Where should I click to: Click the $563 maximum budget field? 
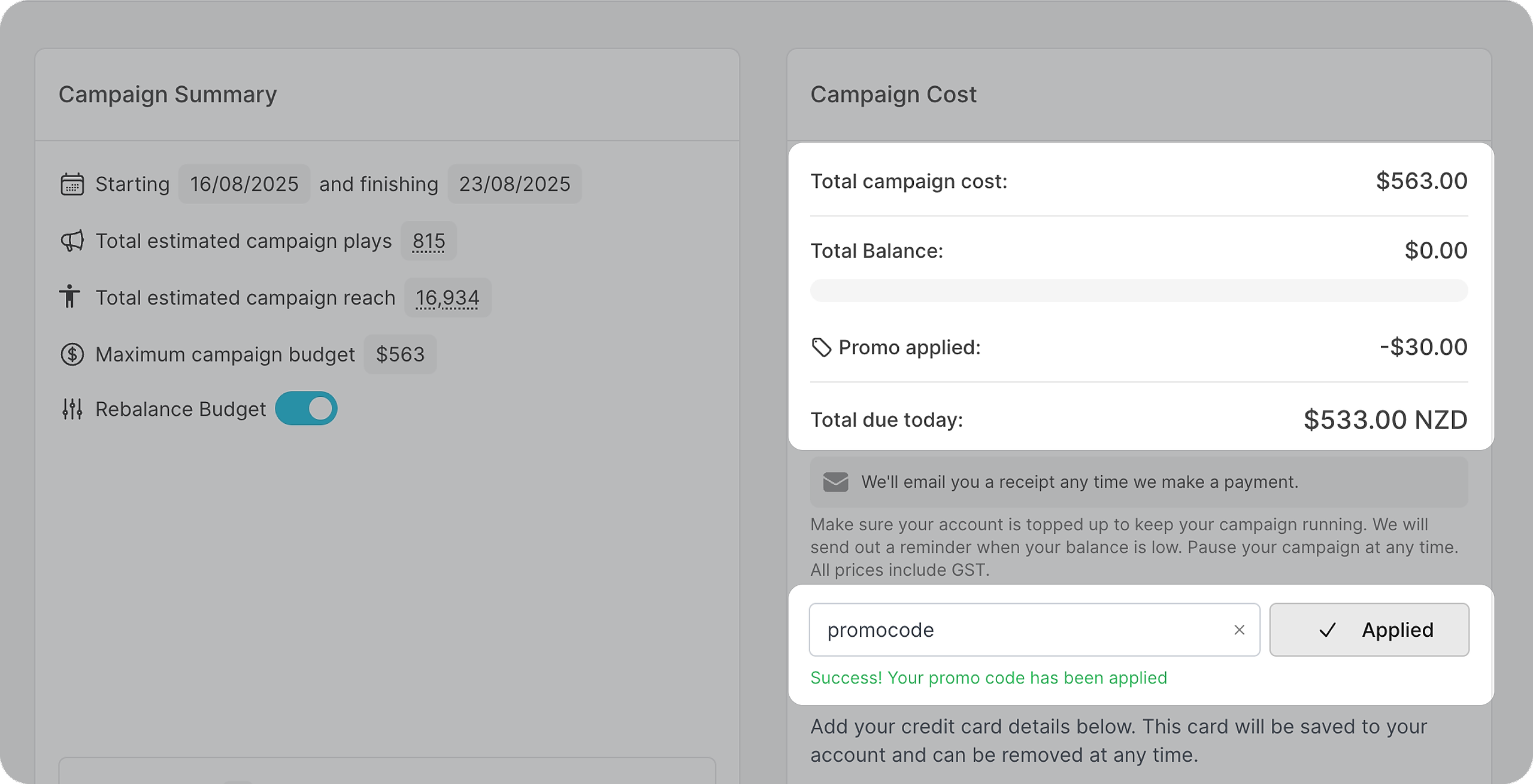pyautogui.click(x=400, y=354)
